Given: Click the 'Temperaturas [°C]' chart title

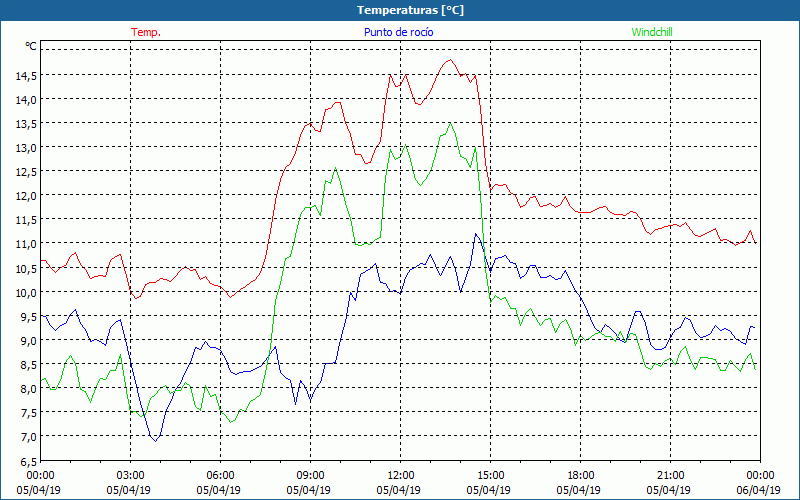Looking at the screenshot, I should click(410, 10).
